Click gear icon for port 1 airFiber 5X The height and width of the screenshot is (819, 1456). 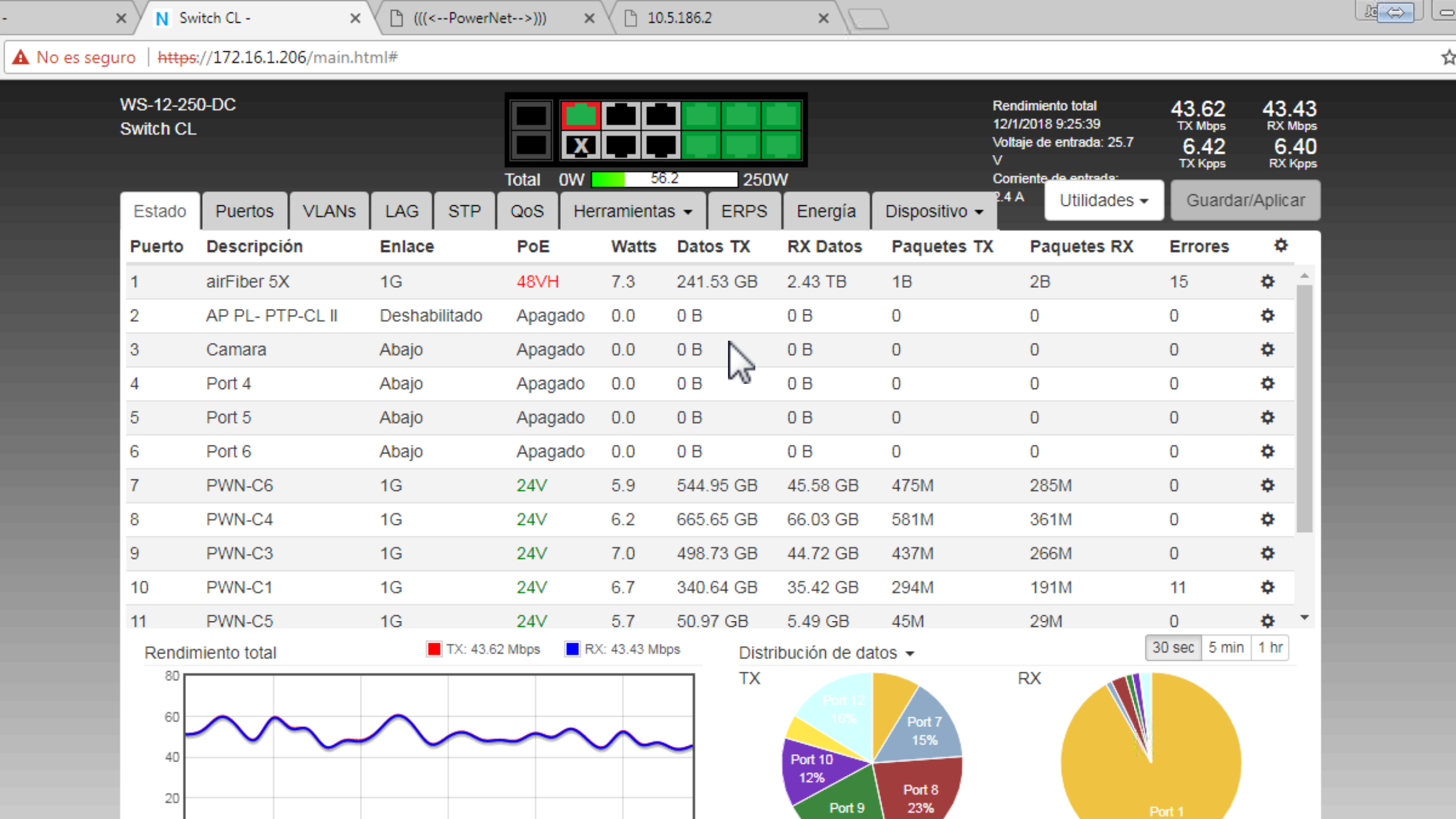pos(1267,282)
